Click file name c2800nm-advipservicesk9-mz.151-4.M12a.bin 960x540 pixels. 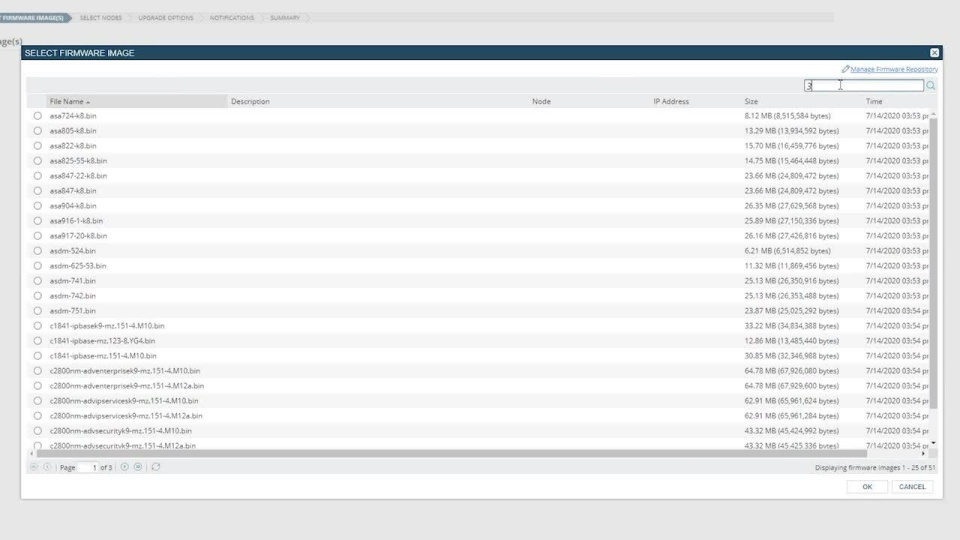coord(126,416)
